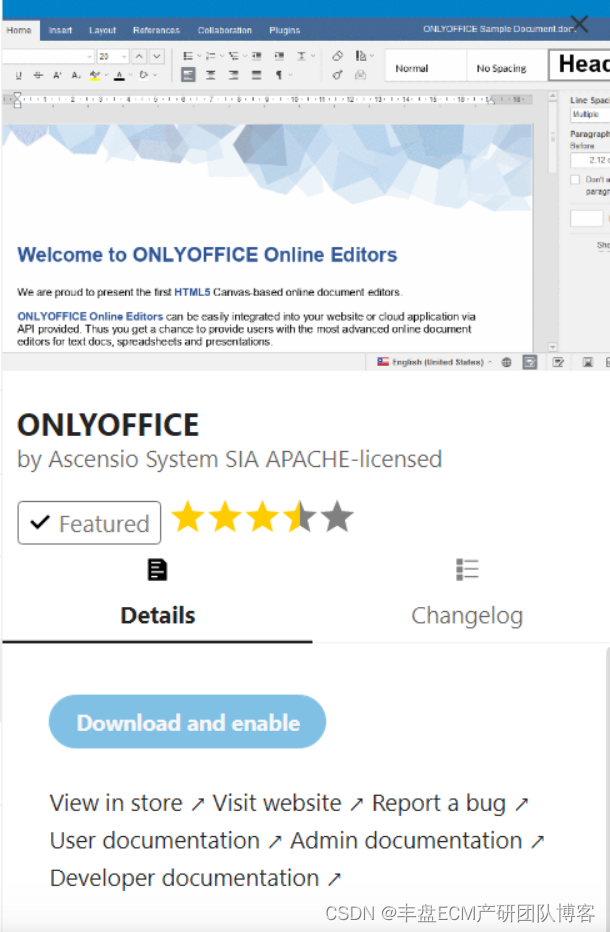Open the font name dropdown
The height and width of the screenshot is (932, 610).
[48, 56]
